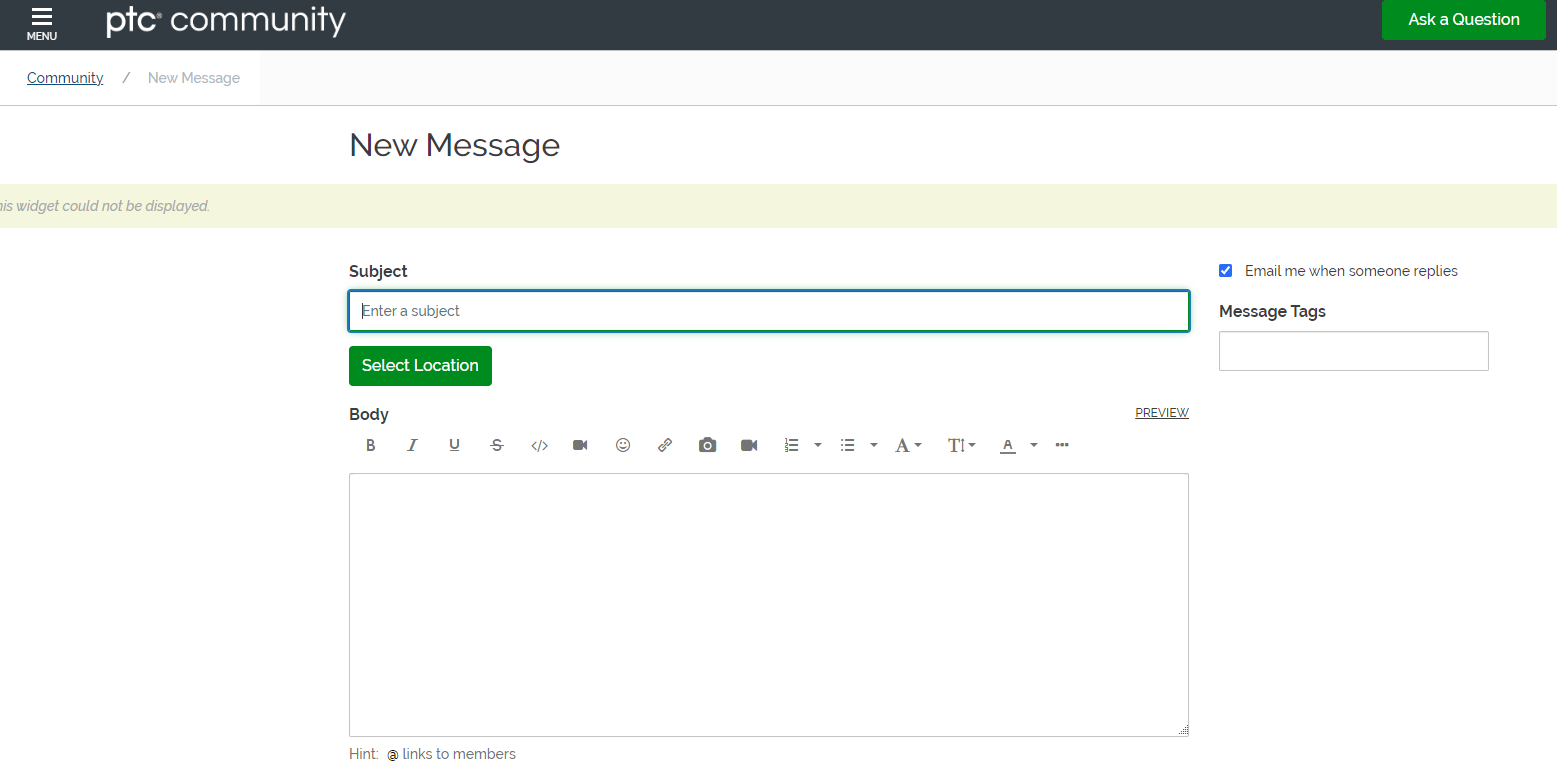Apply underline formatting
The width and height of the screenshot is (1557, 774).
click(454, 445)
